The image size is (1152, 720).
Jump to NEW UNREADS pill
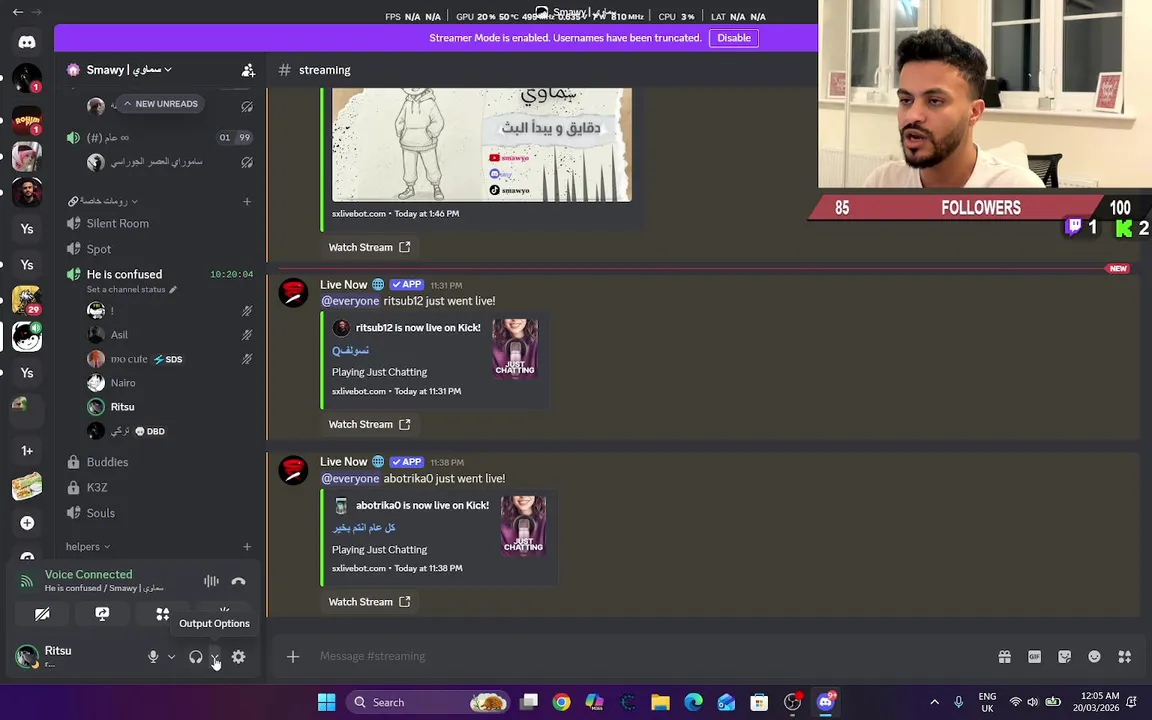point(161,104)
